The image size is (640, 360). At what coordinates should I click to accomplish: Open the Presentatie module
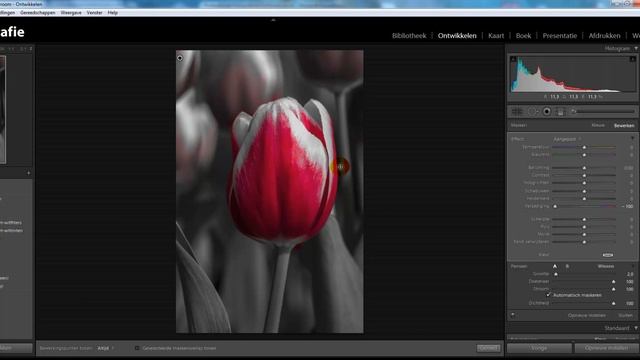[x=560, y=36]
